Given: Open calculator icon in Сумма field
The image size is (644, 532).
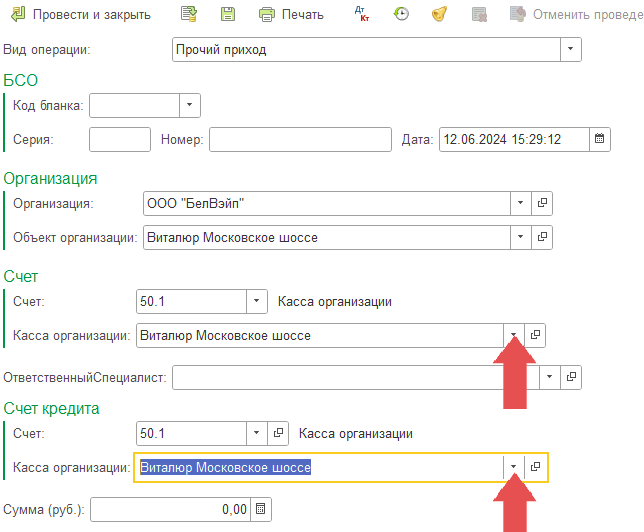Looking at the screenshot, I should coord(261,509).
